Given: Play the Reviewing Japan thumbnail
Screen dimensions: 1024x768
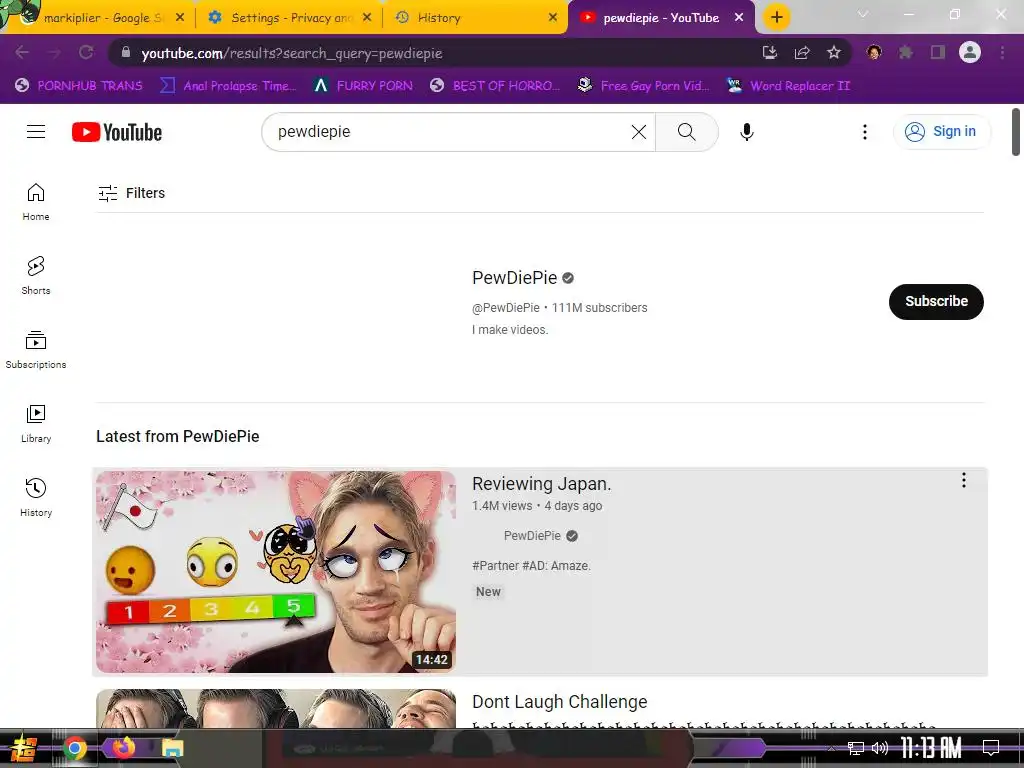Looking at the screenshot, I should click(x=276, y=571).
